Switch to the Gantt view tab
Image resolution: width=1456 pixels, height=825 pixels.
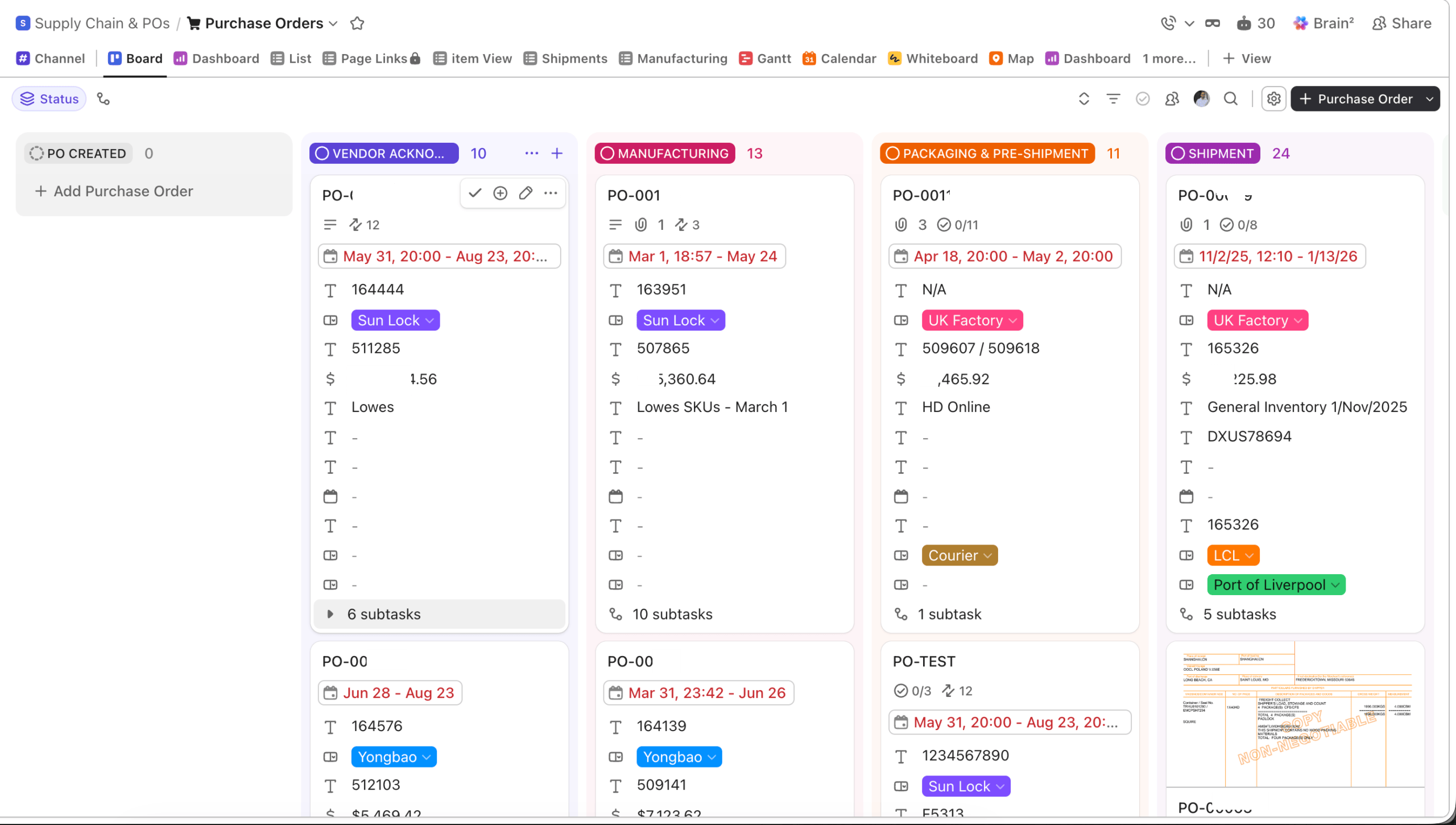765,59
